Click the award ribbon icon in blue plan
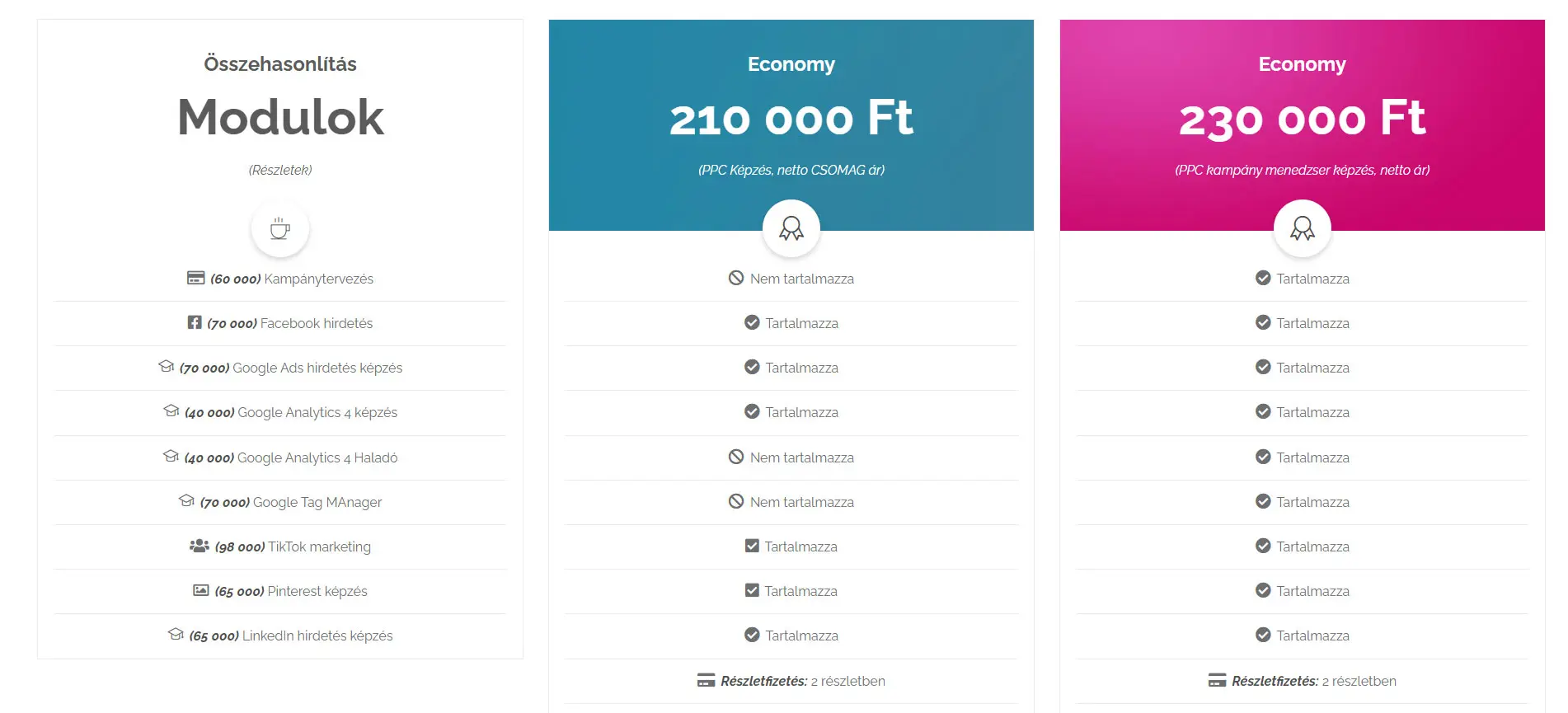1568x713 pixels. click(791, 228)
